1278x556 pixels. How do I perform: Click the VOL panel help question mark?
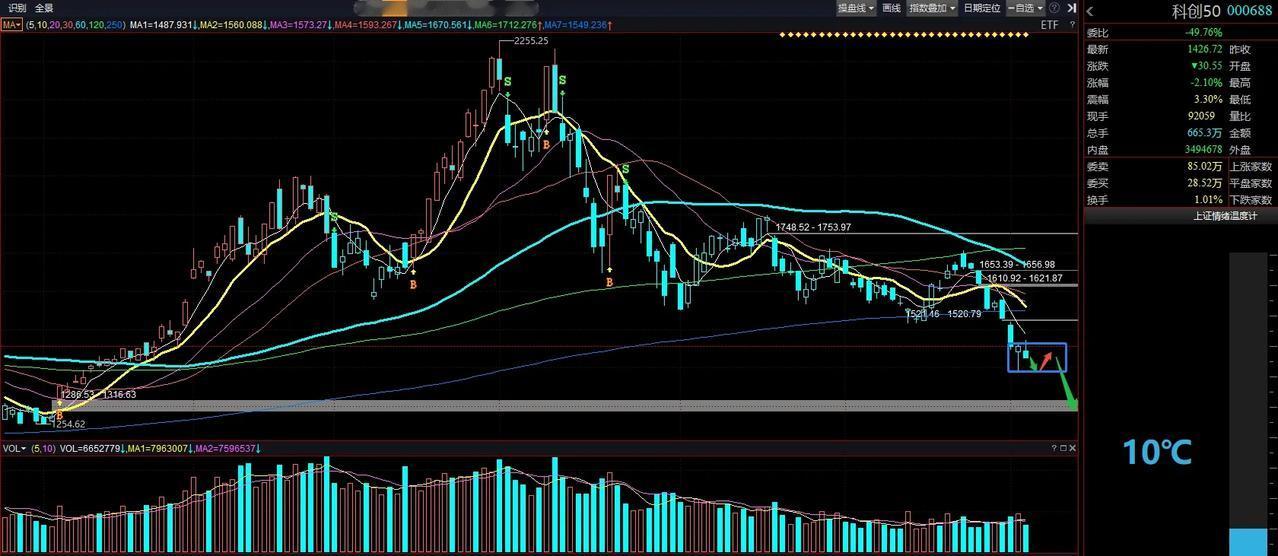coord(1052,448)
